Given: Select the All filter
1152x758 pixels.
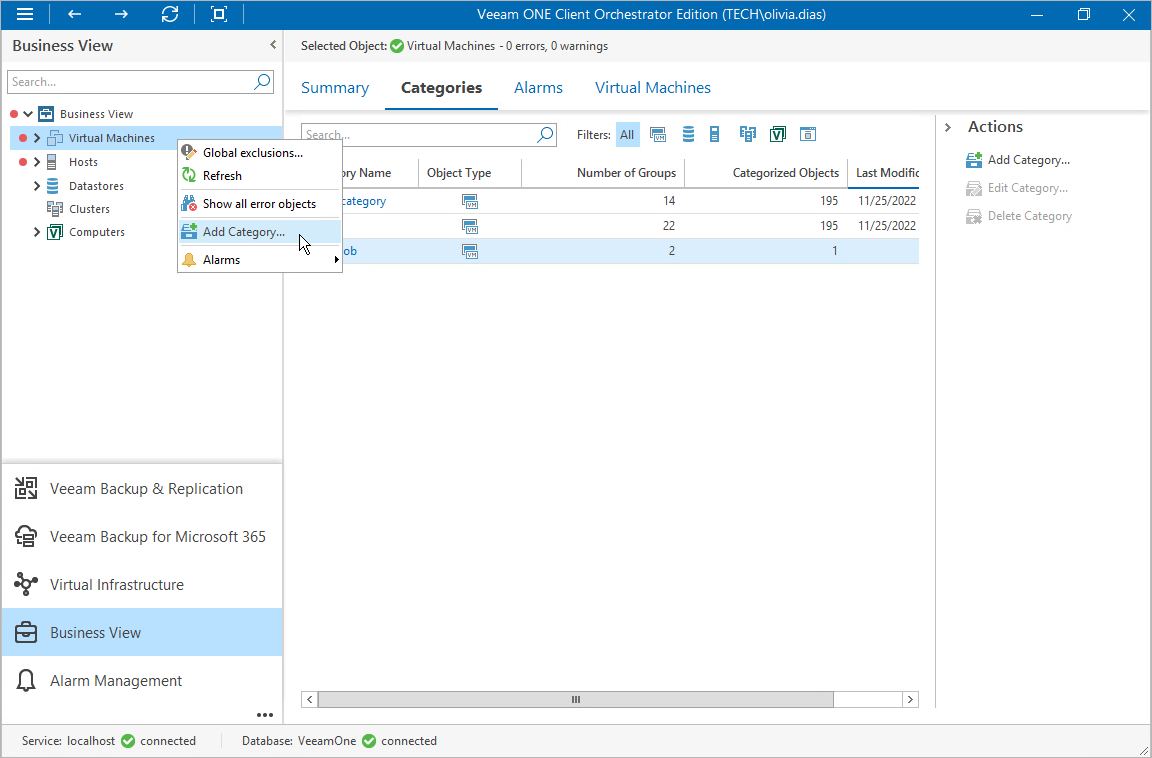Looking at the screenshot, I should point(627,134).
